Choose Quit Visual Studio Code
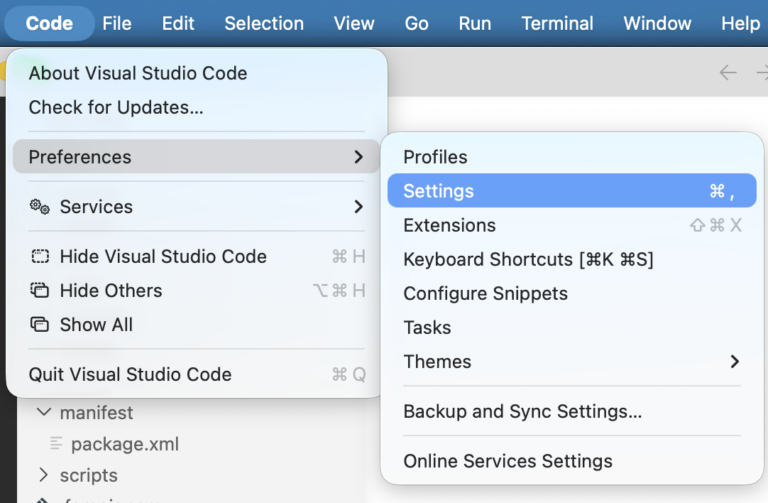This screenshot has height=503, width=768. tap(196, 375)
